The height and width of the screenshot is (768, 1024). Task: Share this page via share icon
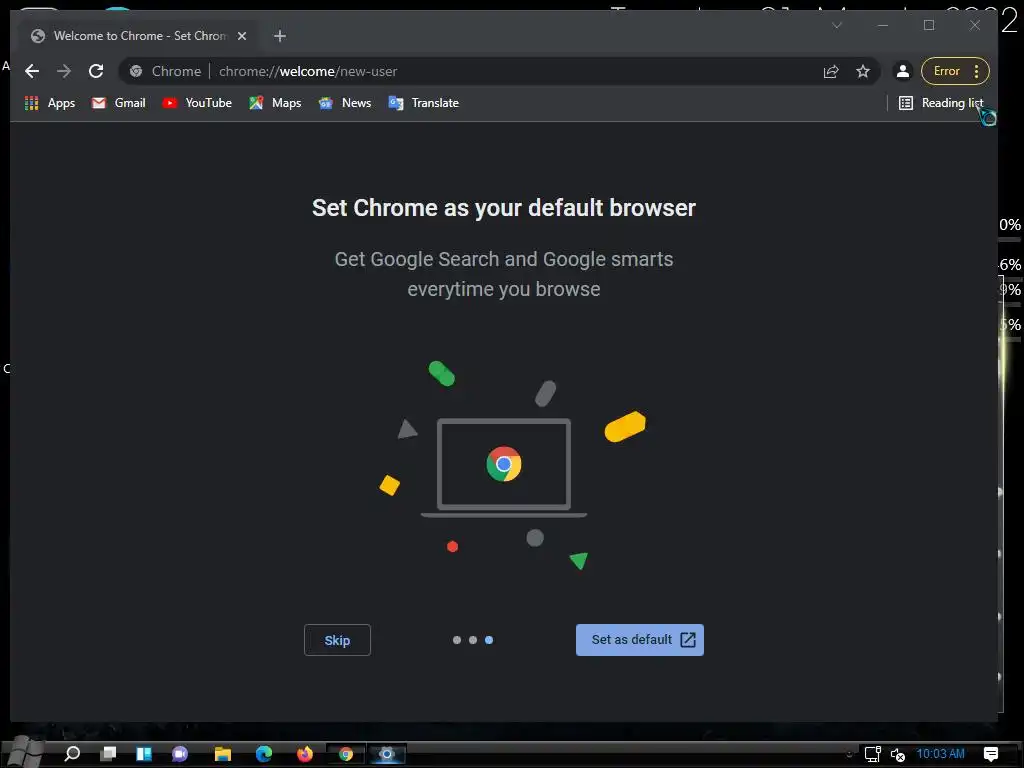831,71
